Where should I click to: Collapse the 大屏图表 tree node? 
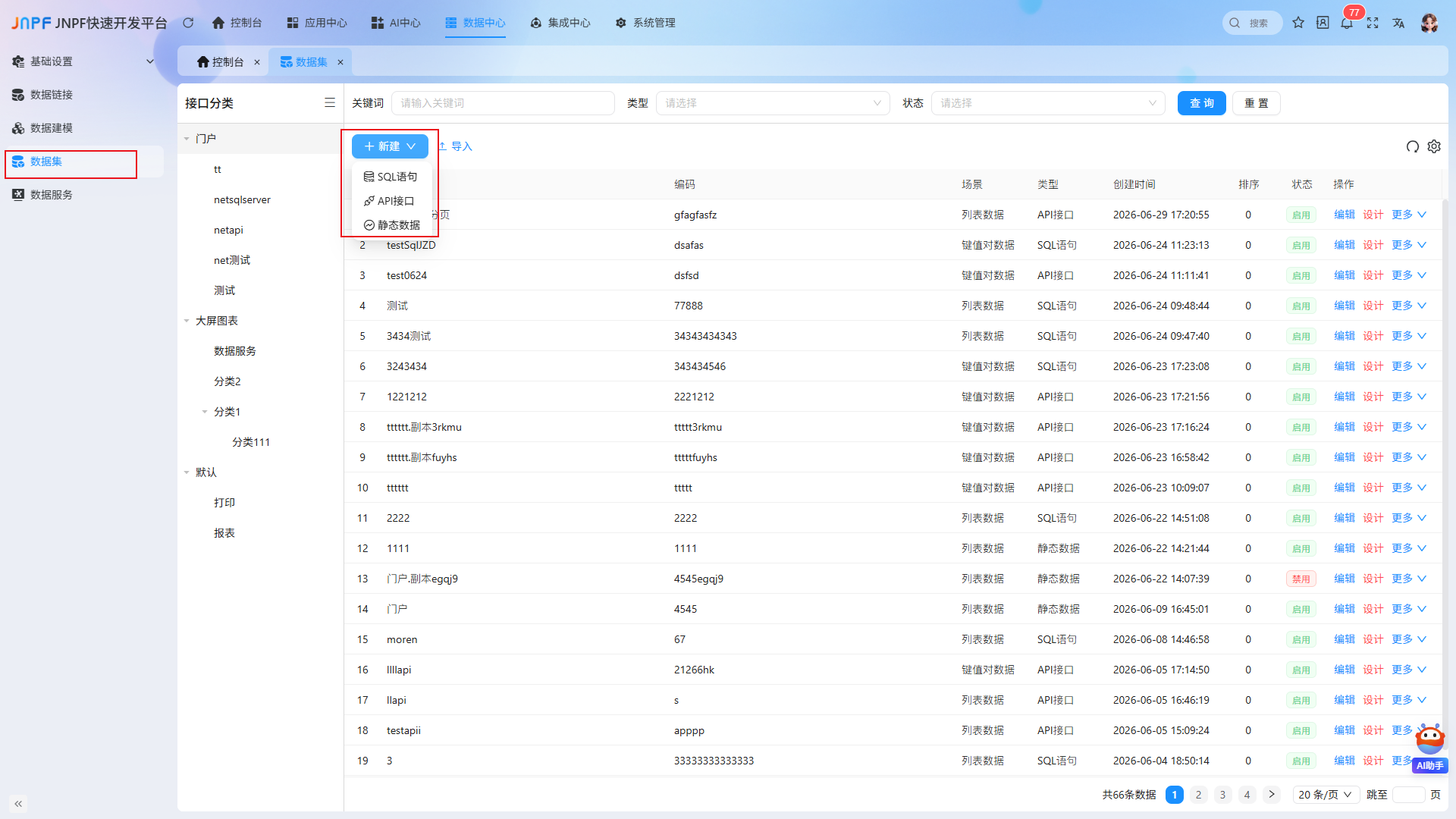point(187,321)
